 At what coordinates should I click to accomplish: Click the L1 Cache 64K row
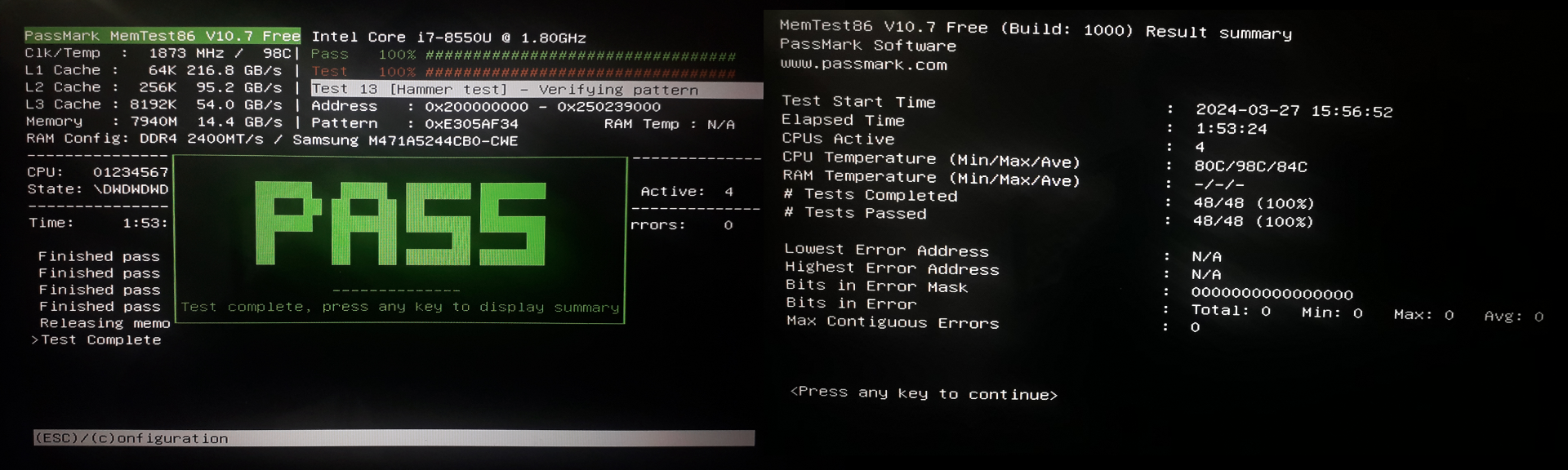153,70
